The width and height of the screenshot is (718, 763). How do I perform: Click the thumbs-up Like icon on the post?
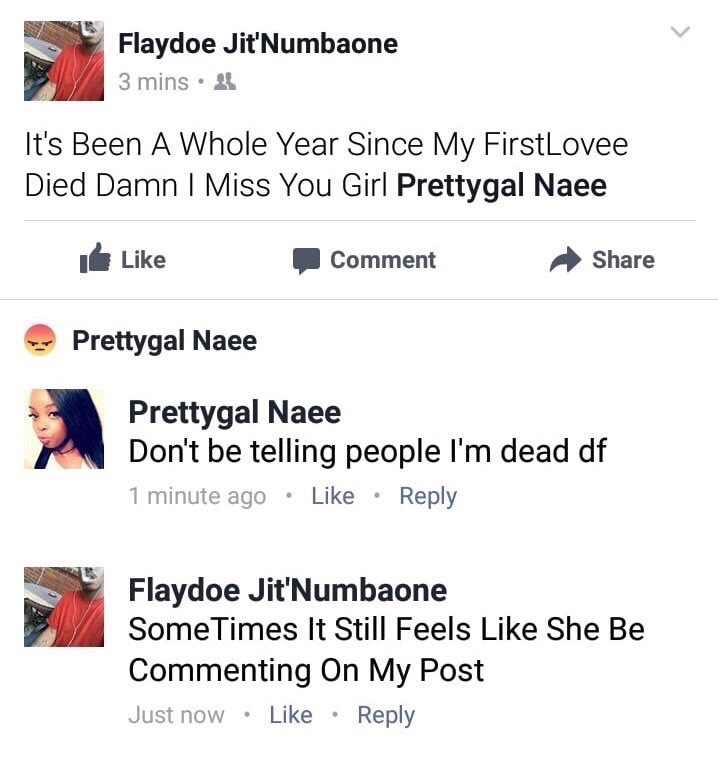[95, 260]
